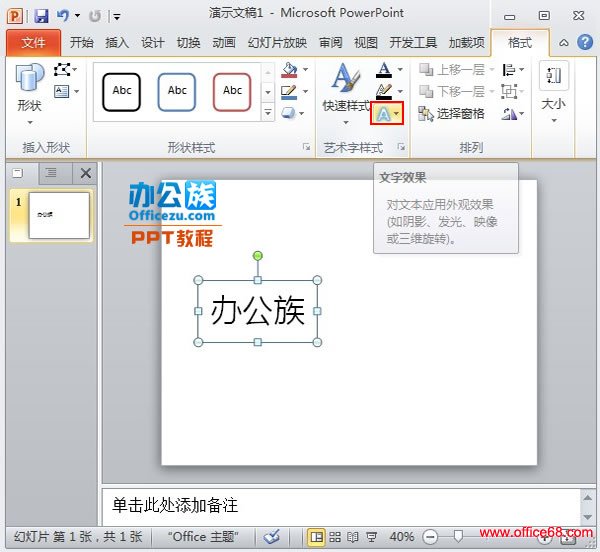Select slide 1 thumbnail
This screenshot has width=600, height=552.
(x=59, y=215)
